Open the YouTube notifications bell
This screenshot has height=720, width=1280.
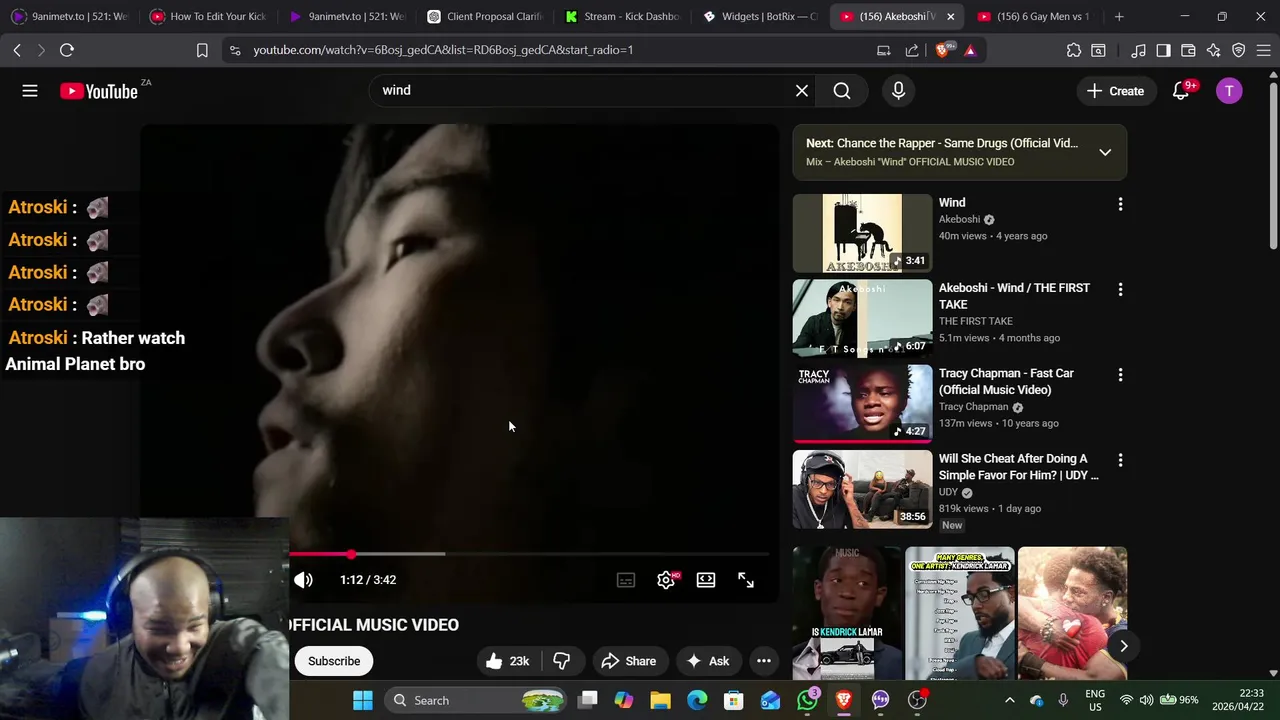[1181, 91]
